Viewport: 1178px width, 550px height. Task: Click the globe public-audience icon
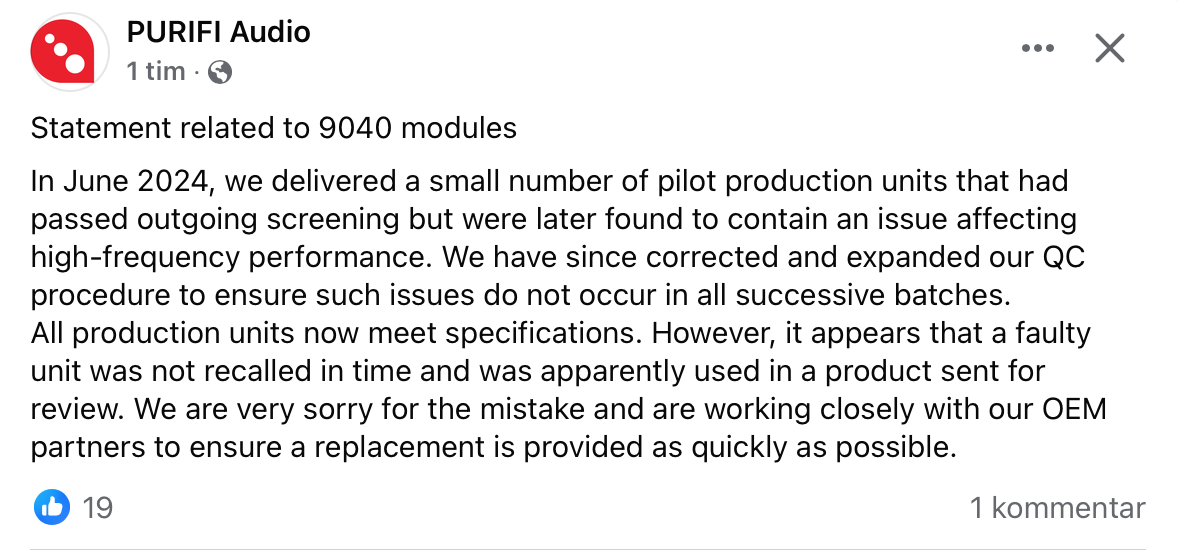click(x=219, y=72)
